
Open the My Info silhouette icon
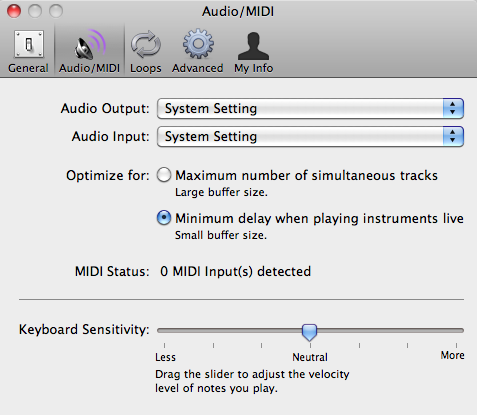253,45
